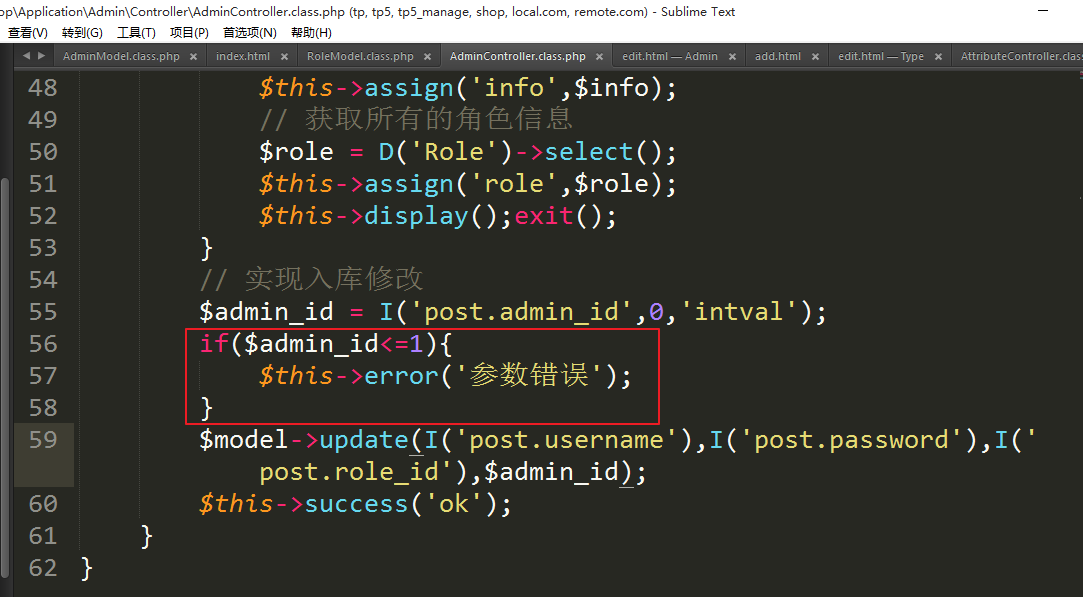Open the 查看(V) menu
Viewport: 1083px width, 597px height.
tap(27, 33)
